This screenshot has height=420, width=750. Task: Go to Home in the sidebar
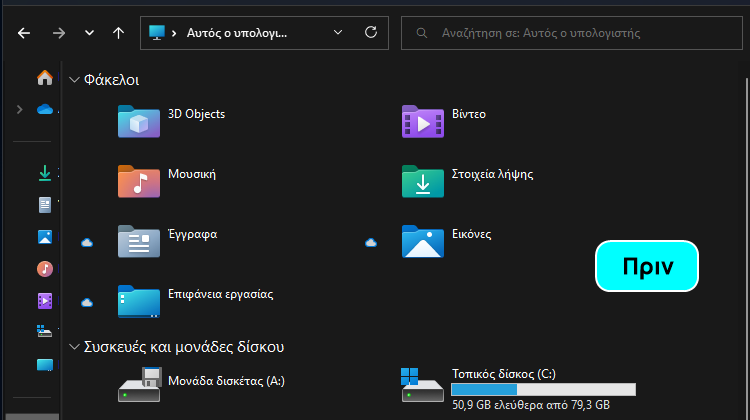pyautogui.click(x=45, y=77)
